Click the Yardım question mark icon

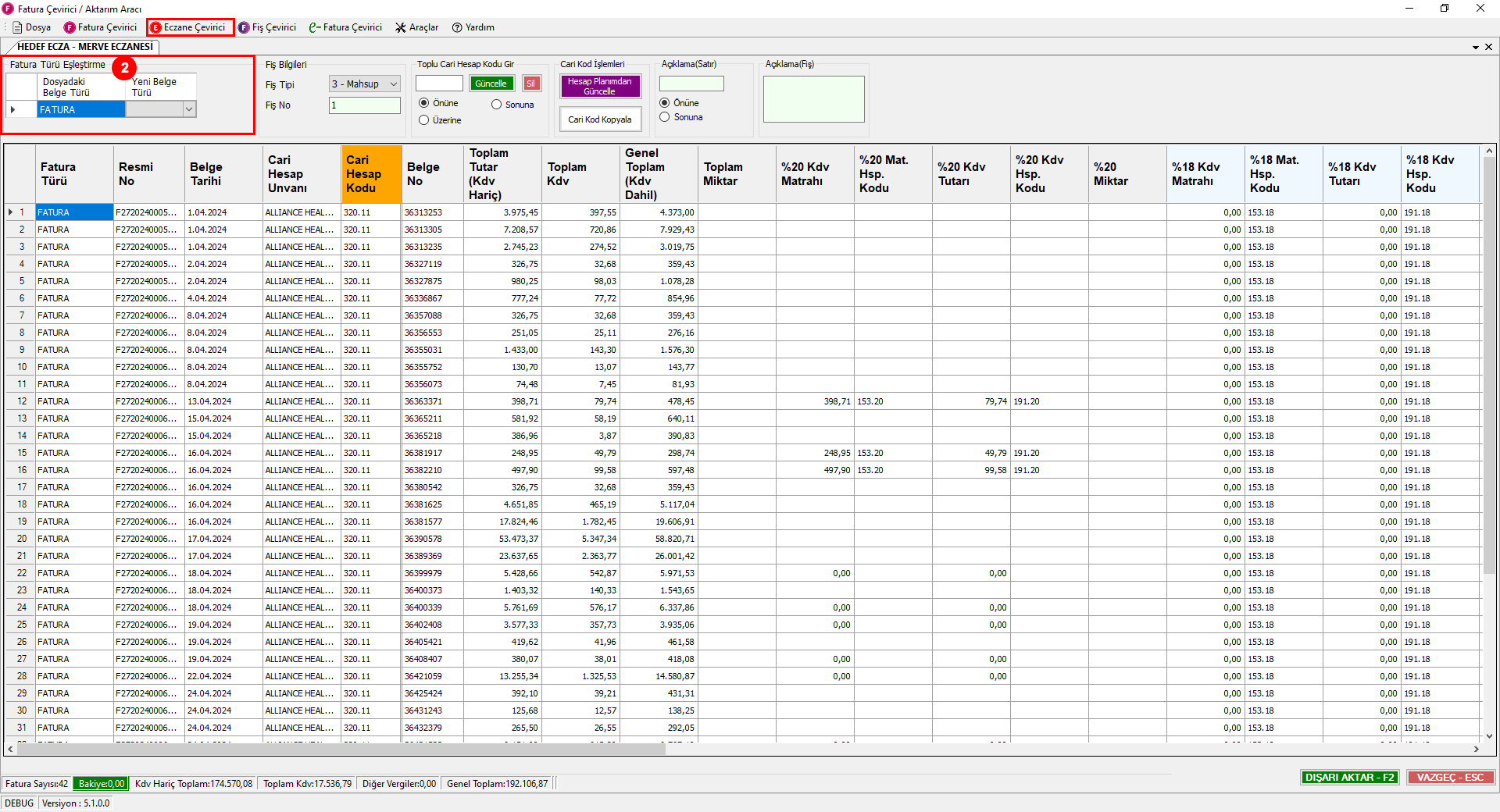point(457,27)
